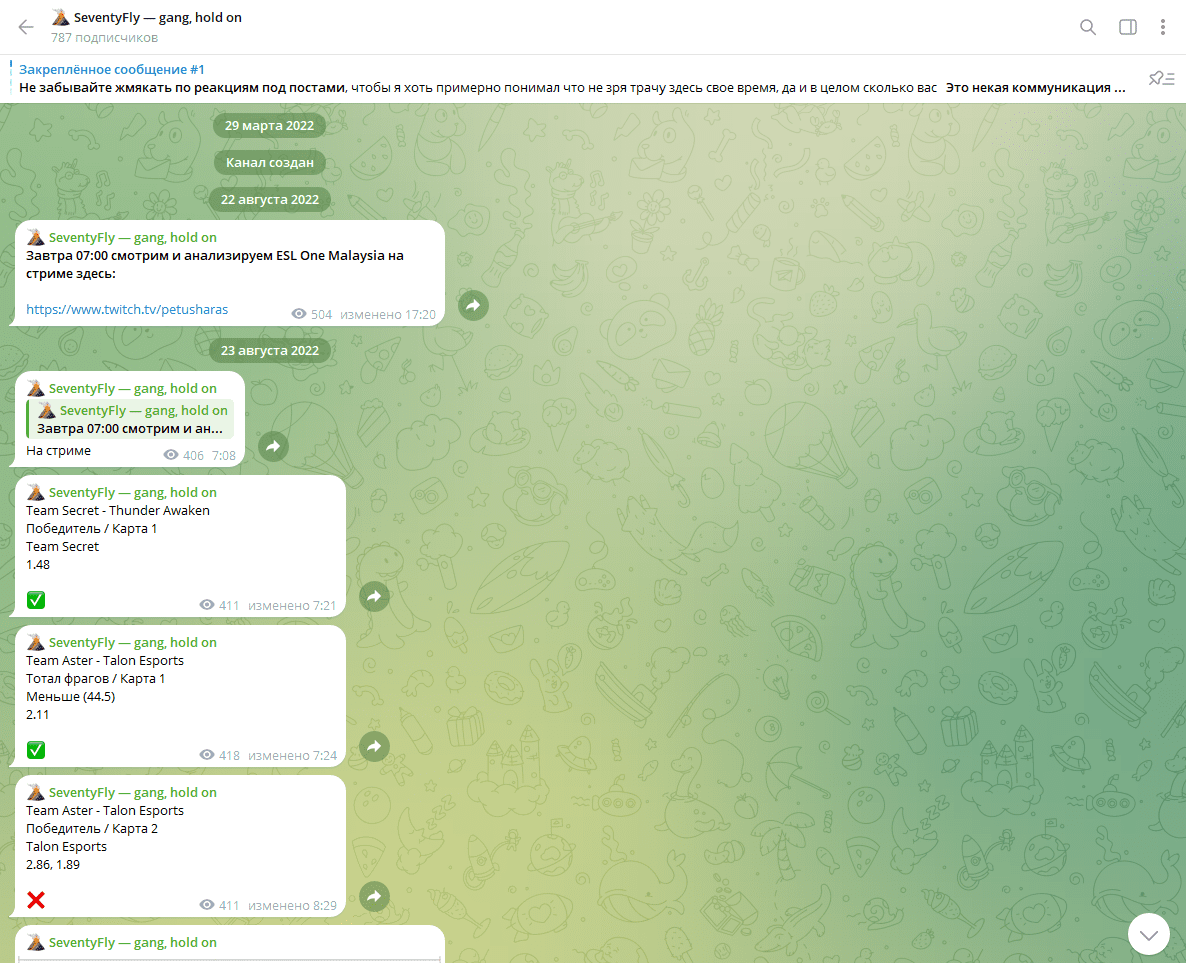Click sender name on Team Secret post
The image size is (1186, 963).
click(x=132, y=492)
